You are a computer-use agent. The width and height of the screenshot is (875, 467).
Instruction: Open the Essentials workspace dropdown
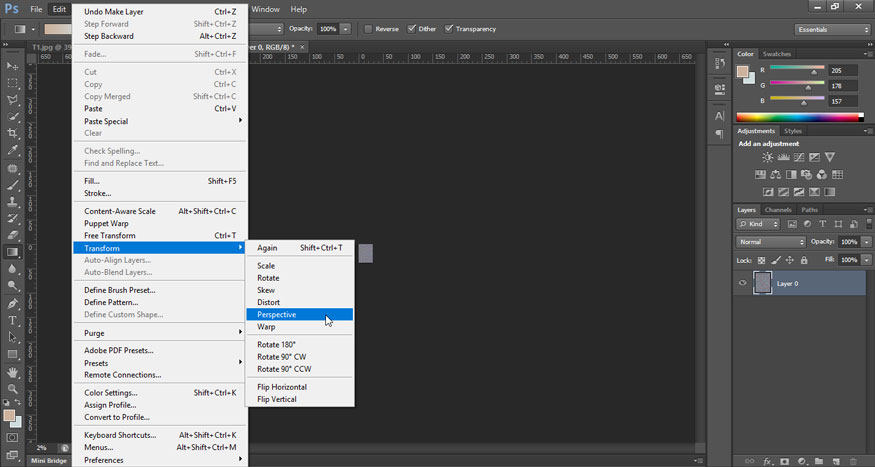(832, 29)
